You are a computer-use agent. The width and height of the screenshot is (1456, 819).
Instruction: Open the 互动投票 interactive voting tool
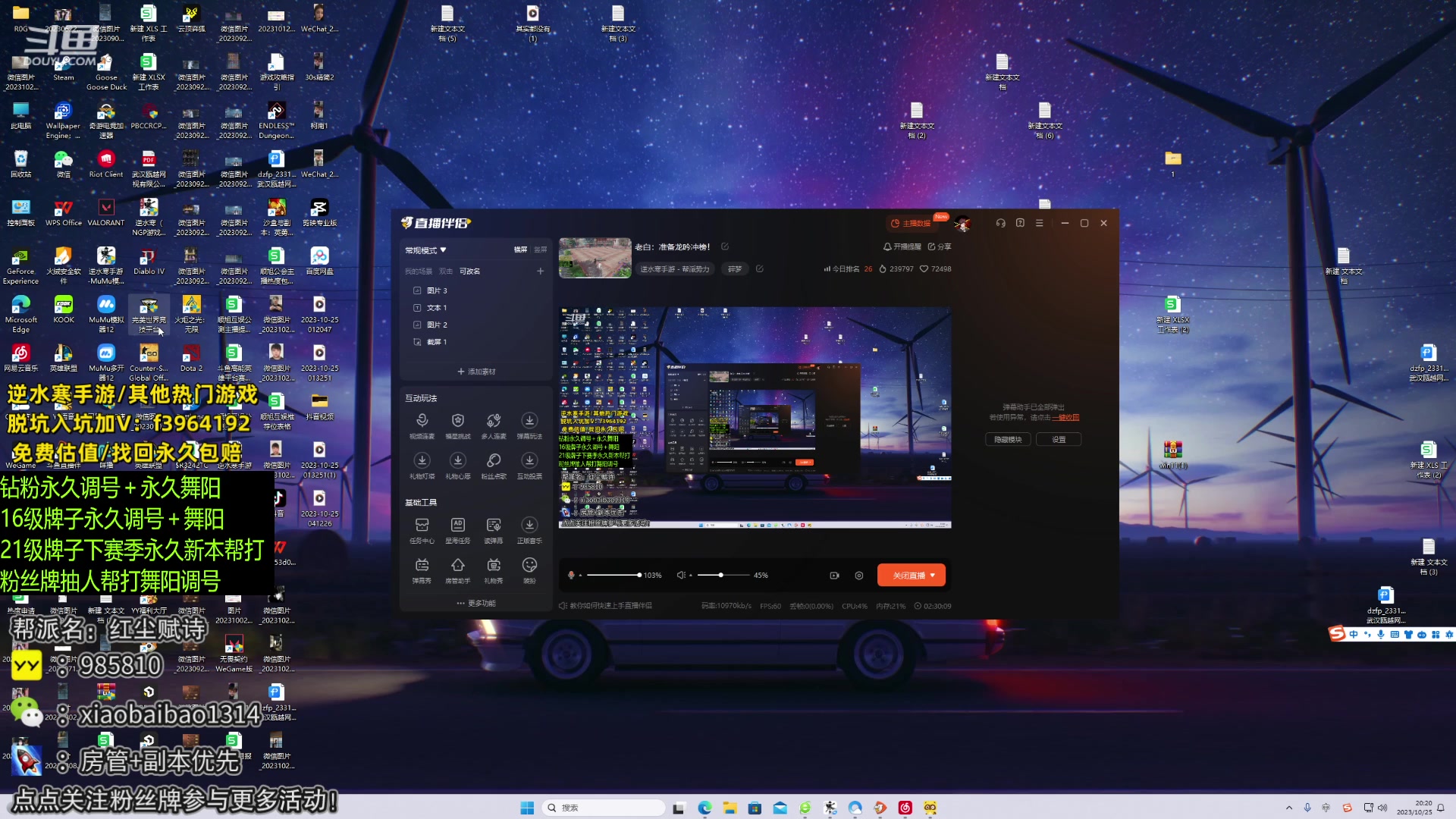coord(529,466)
